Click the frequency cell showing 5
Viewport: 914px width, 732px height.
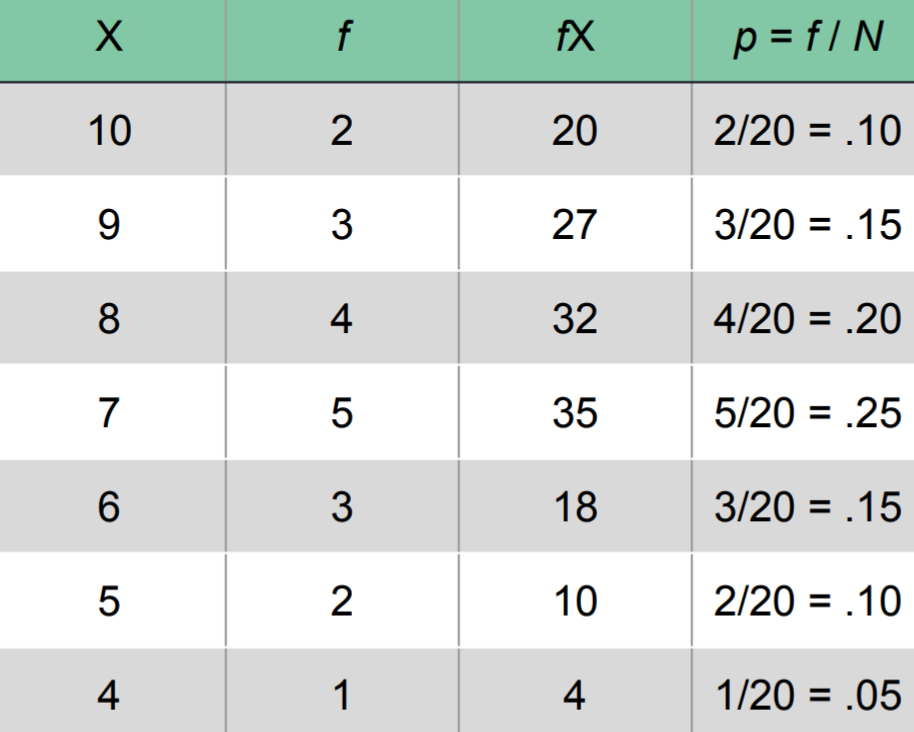[342, 412]
